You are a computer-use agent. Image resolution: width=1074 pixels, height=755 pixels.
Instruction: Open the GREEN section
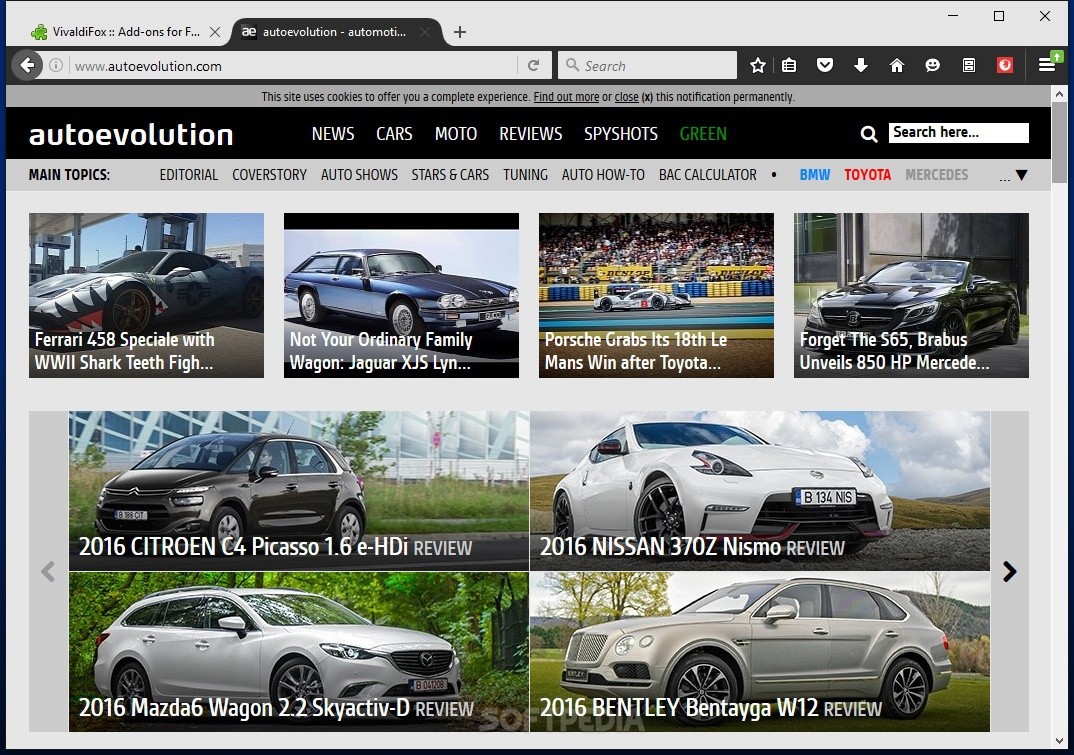coord(703,134)
